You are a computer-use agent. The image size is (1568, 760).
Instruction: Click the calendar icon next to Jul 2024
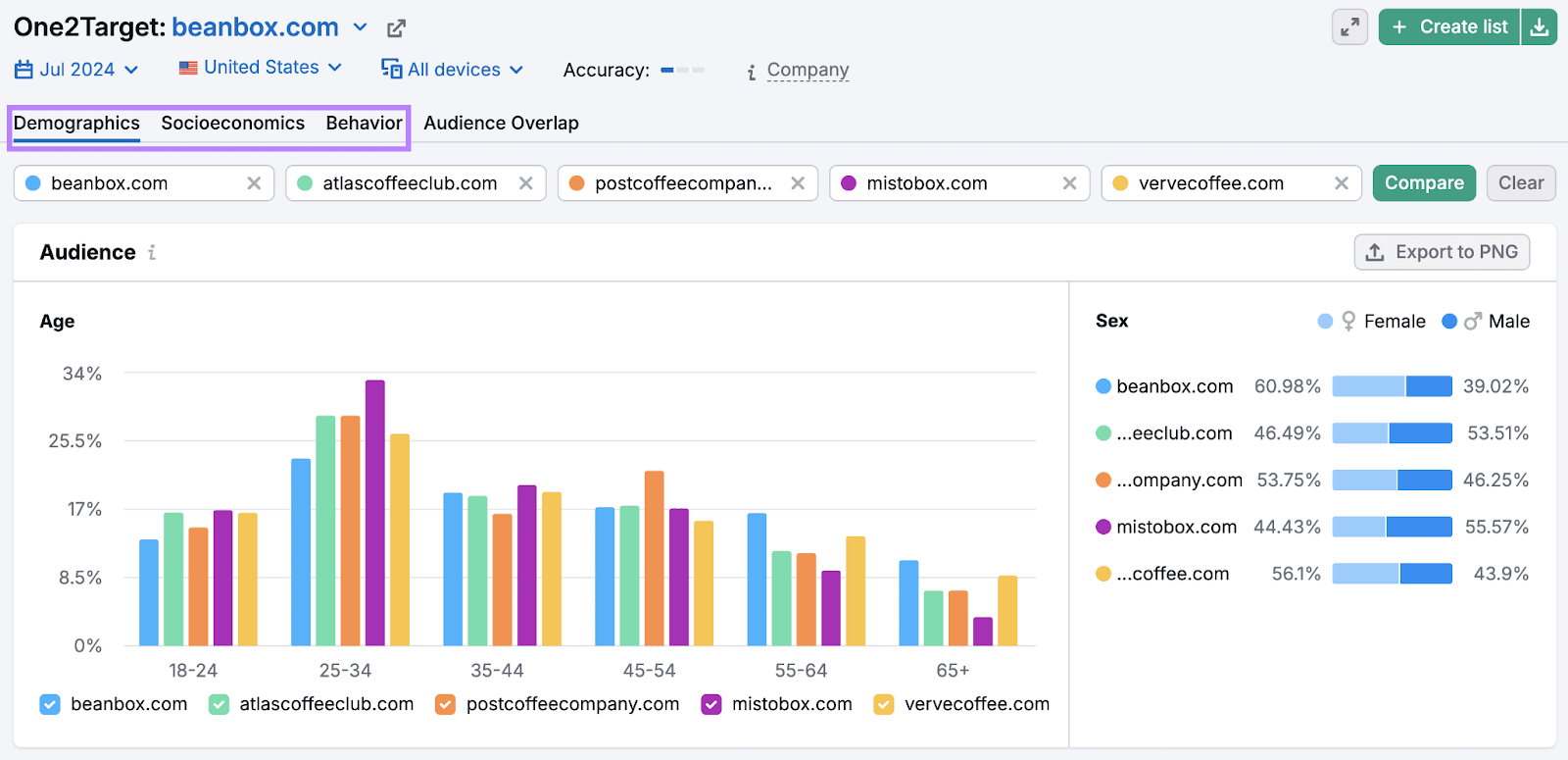pyautogui.click(x=24, y=70)
